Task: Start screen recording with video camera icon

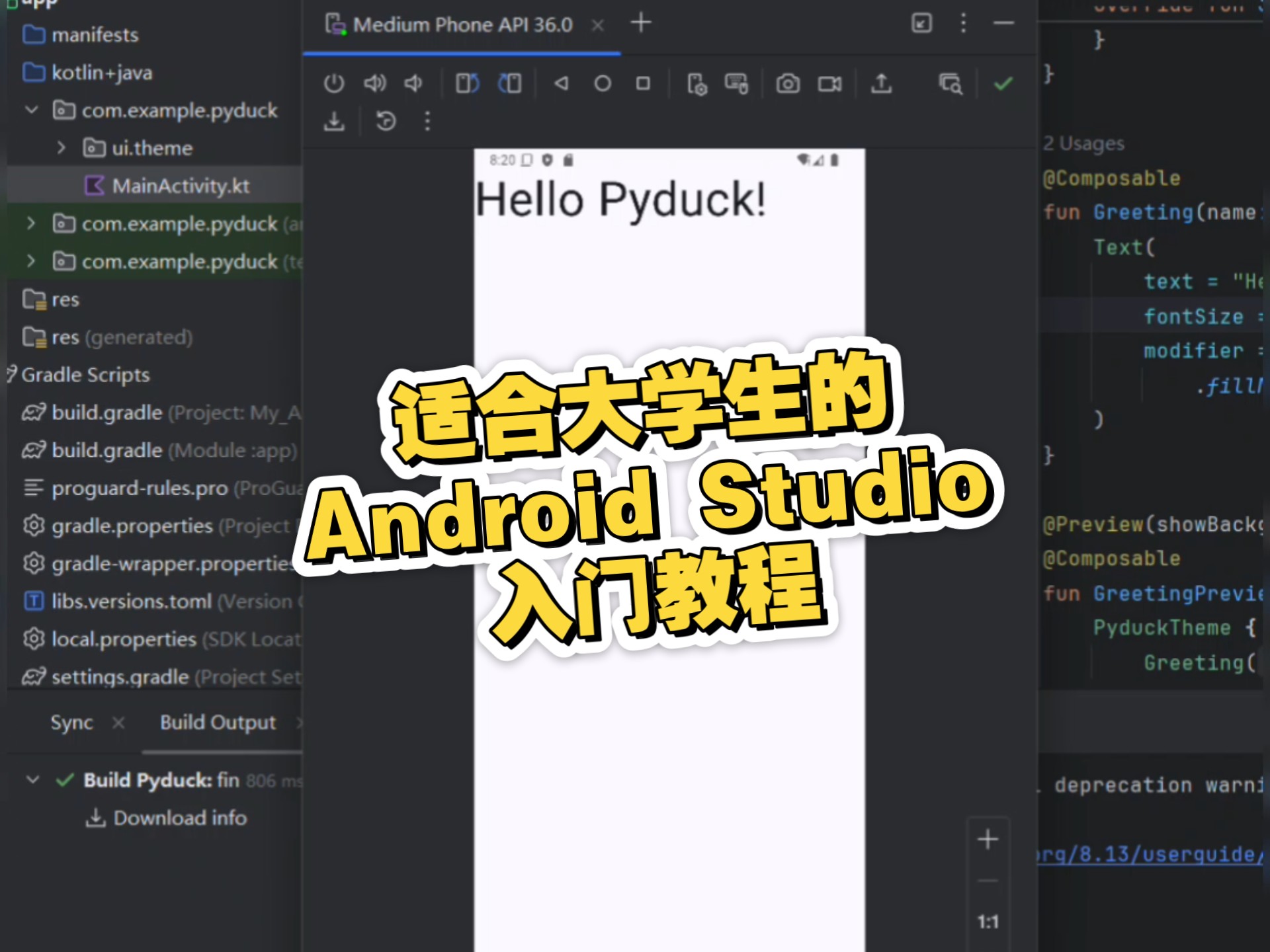Action: pos(829,83)
